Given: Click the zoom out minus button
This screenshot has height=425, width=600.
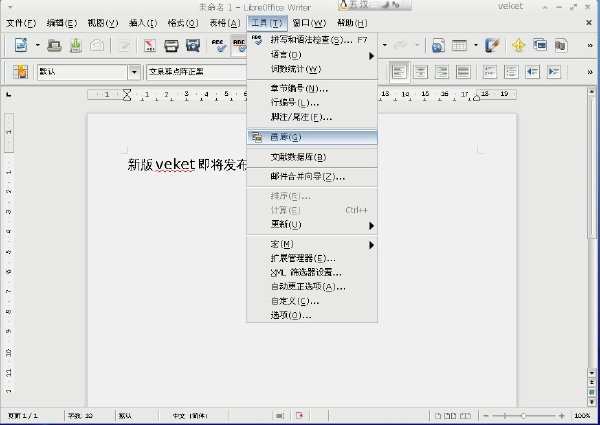Looking at the screenshot, I should [x=486, y=416].
